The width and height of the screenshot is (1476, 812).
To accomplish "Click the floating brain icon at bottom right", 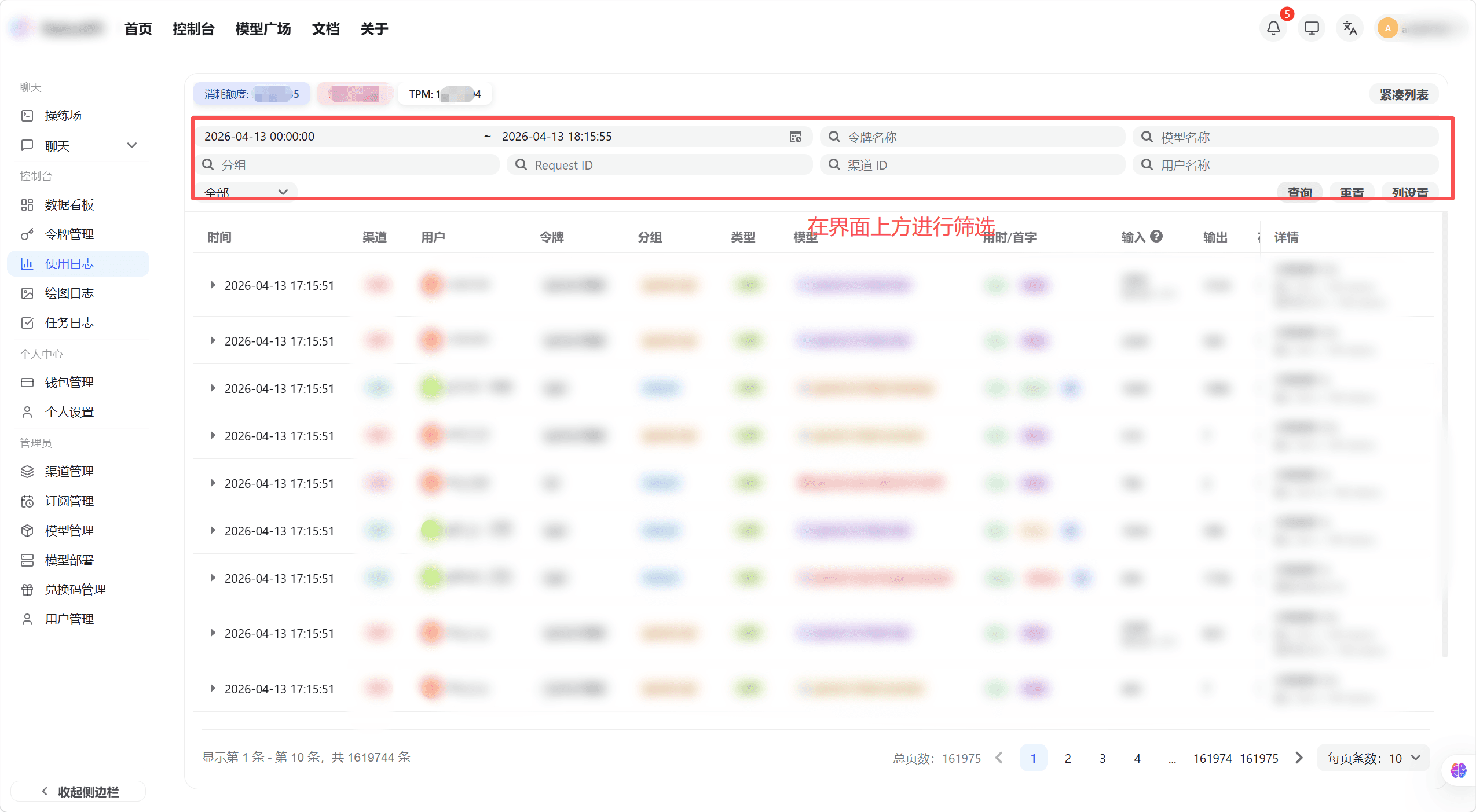I will click(1458, 770).
